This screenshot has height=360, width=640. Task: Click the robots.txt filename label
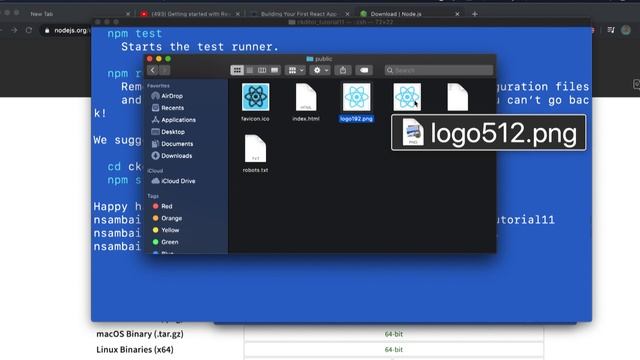coord(256,170)
